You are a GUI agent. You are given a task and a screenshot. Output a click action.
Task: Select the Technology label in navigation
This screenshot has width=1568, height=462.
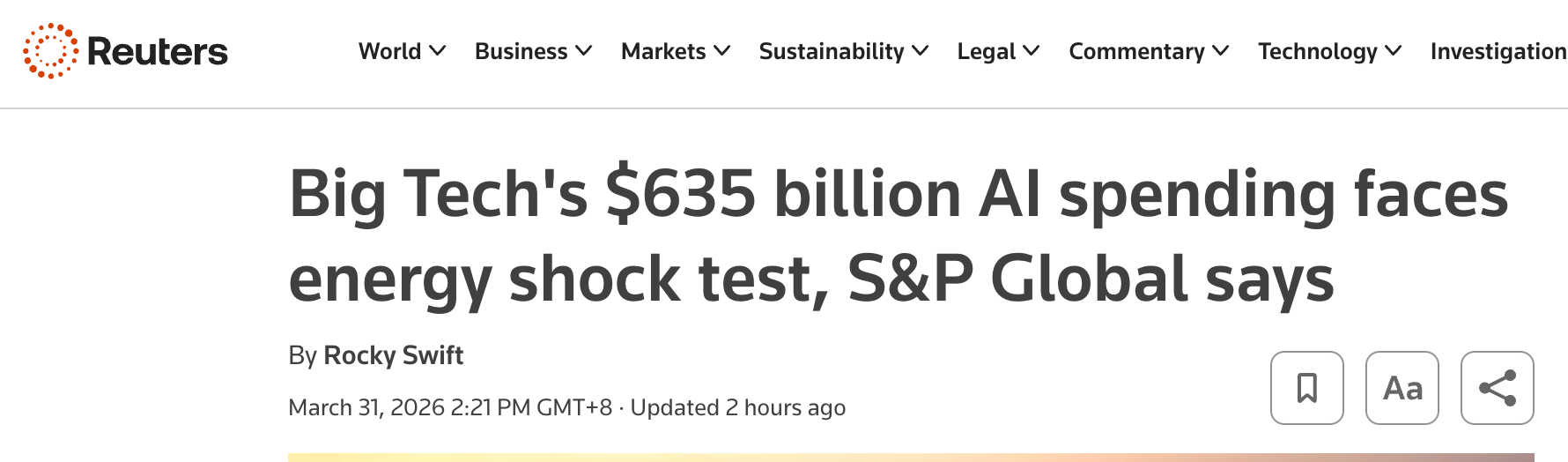(x=1317, y=51)
